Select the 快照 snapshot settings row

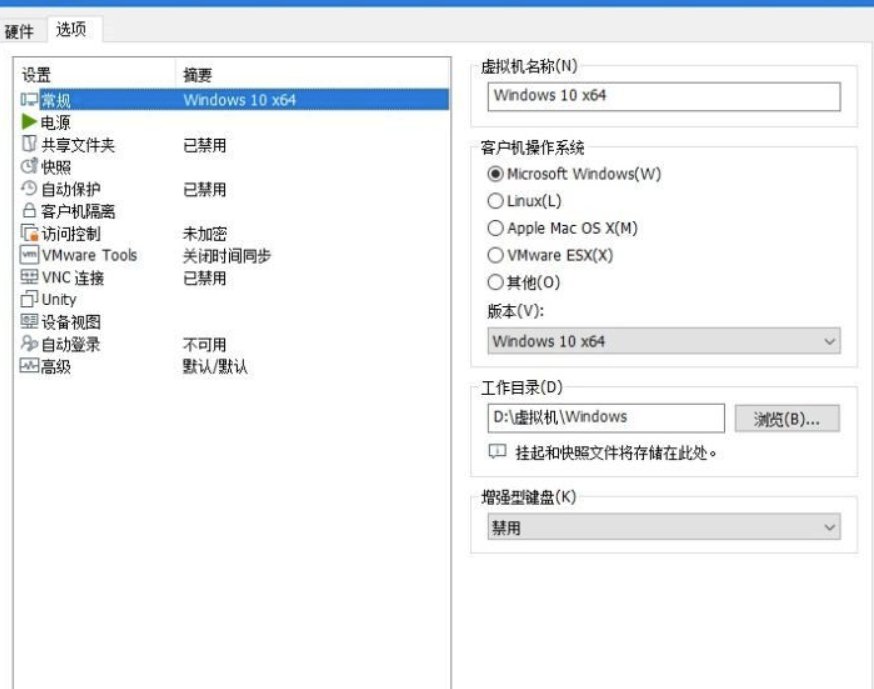234,167
